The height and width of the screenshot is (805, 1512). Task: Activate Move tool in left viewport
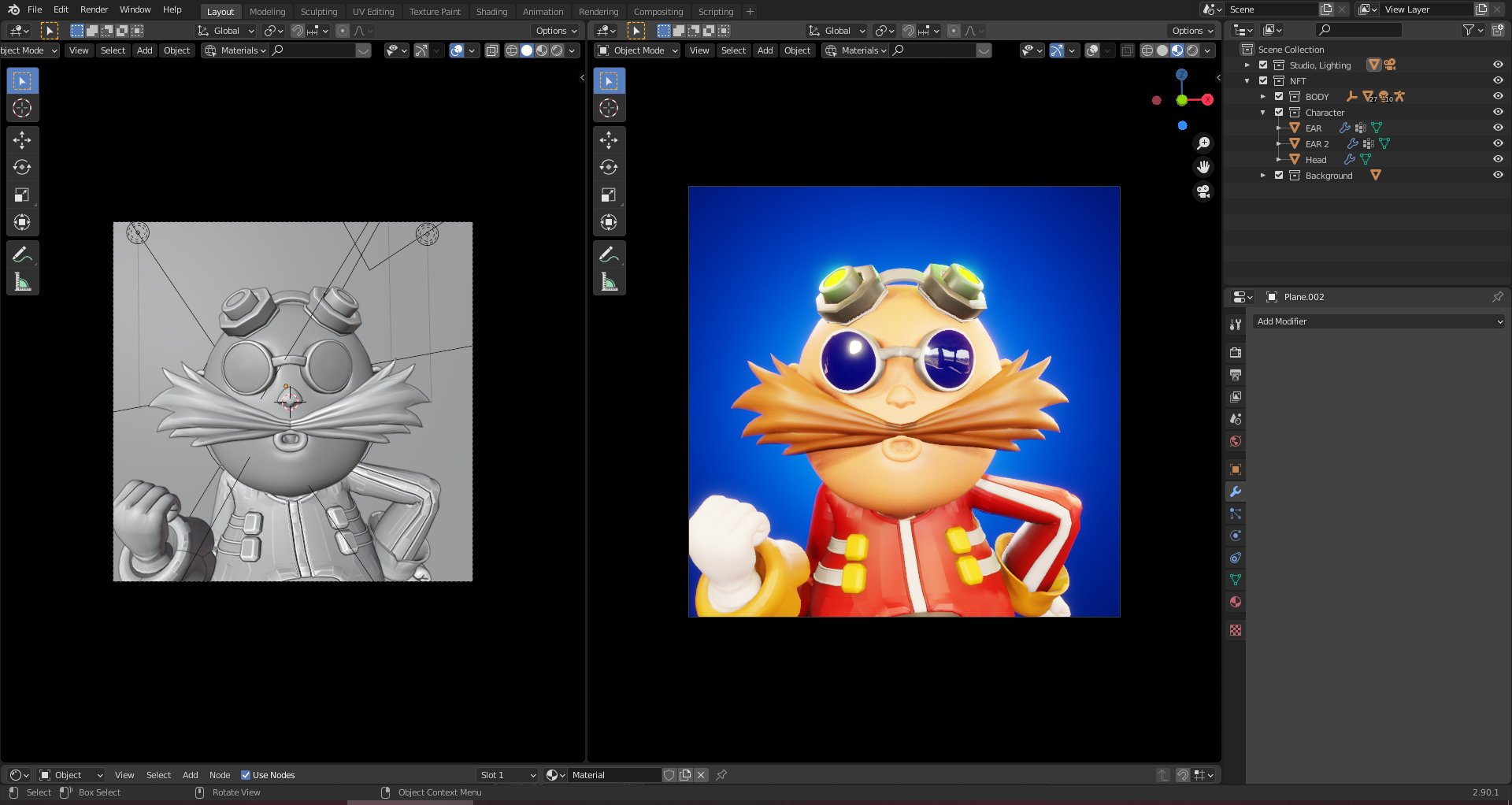tap(22, 140)
